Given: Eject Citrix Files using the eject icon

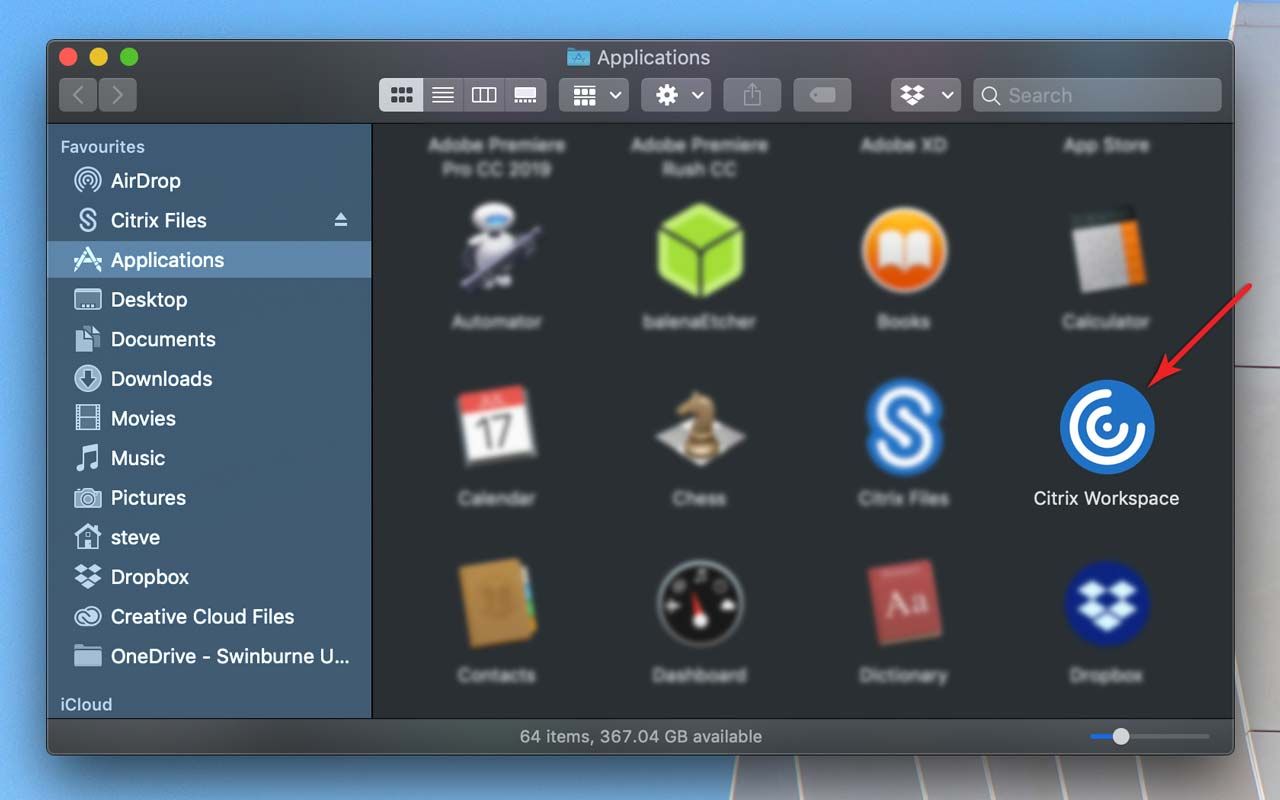Looking at the screenshot, I should 341,220.
